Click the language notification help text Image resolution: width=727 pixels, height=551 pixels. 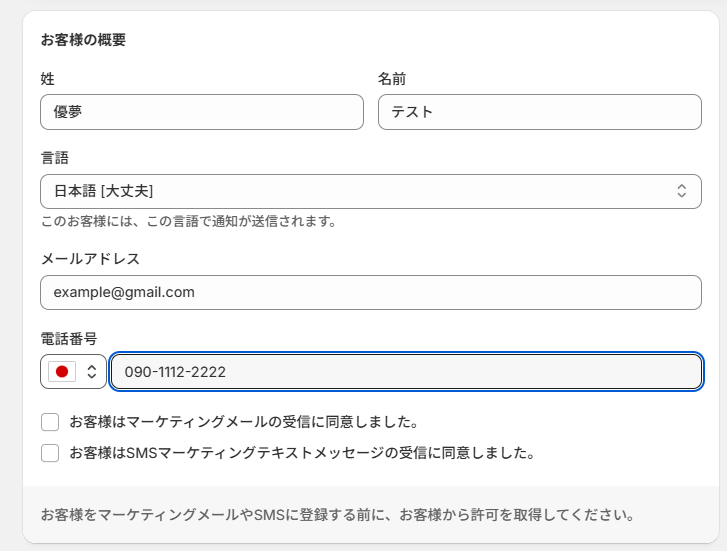(x=188, y=221)
